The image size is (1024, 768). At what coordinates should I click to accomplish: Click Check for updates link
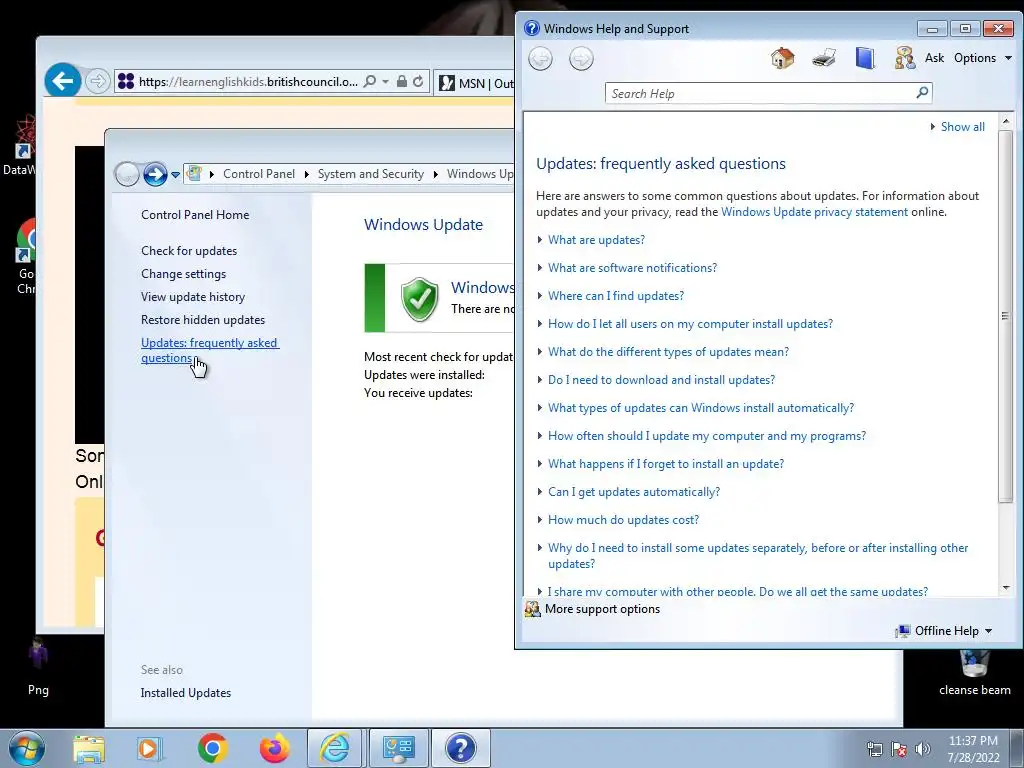tap(189, 251)
